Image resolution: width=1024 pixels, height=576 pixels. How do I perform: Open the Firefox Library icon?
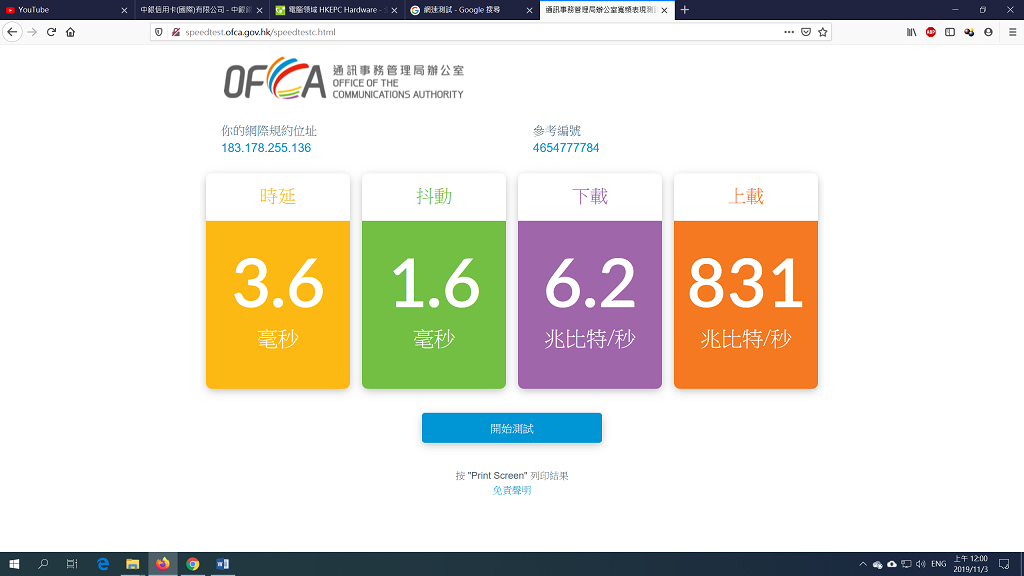911,32
